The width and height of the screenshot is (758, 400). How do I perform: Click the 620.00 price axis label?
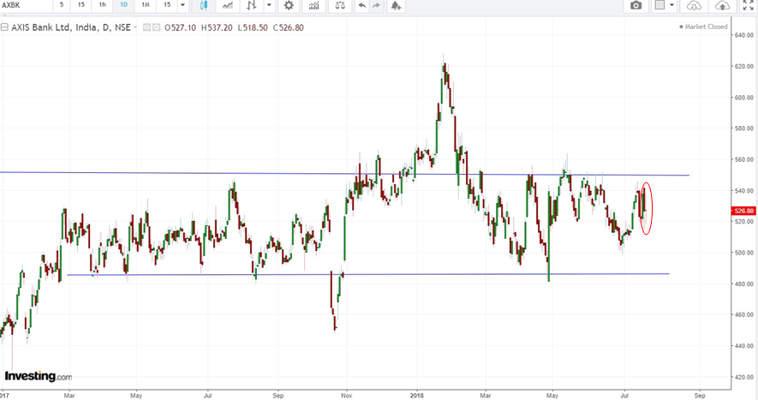point(743,66)
